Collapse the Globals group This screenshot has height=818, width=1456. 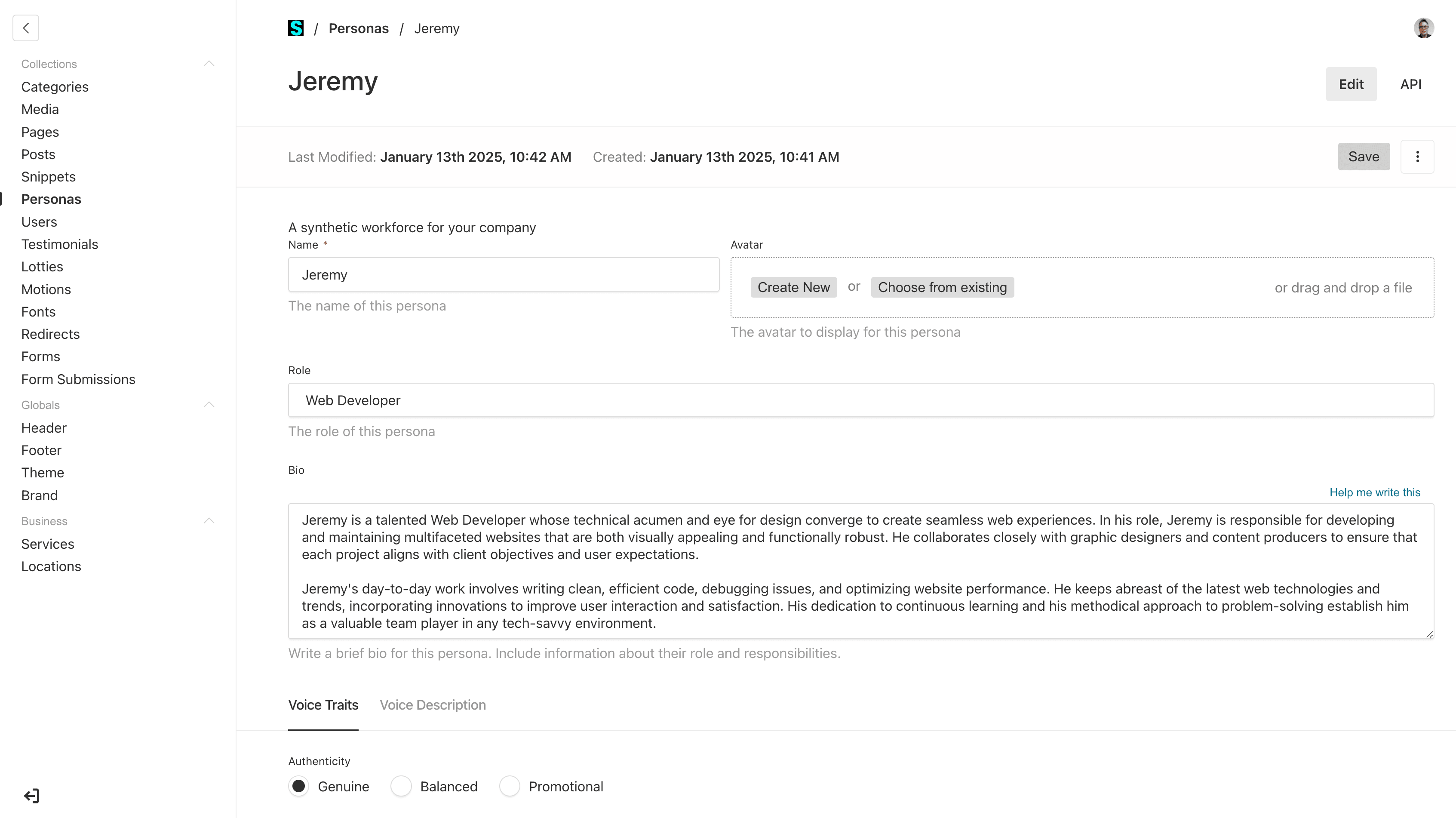(209, 405)
